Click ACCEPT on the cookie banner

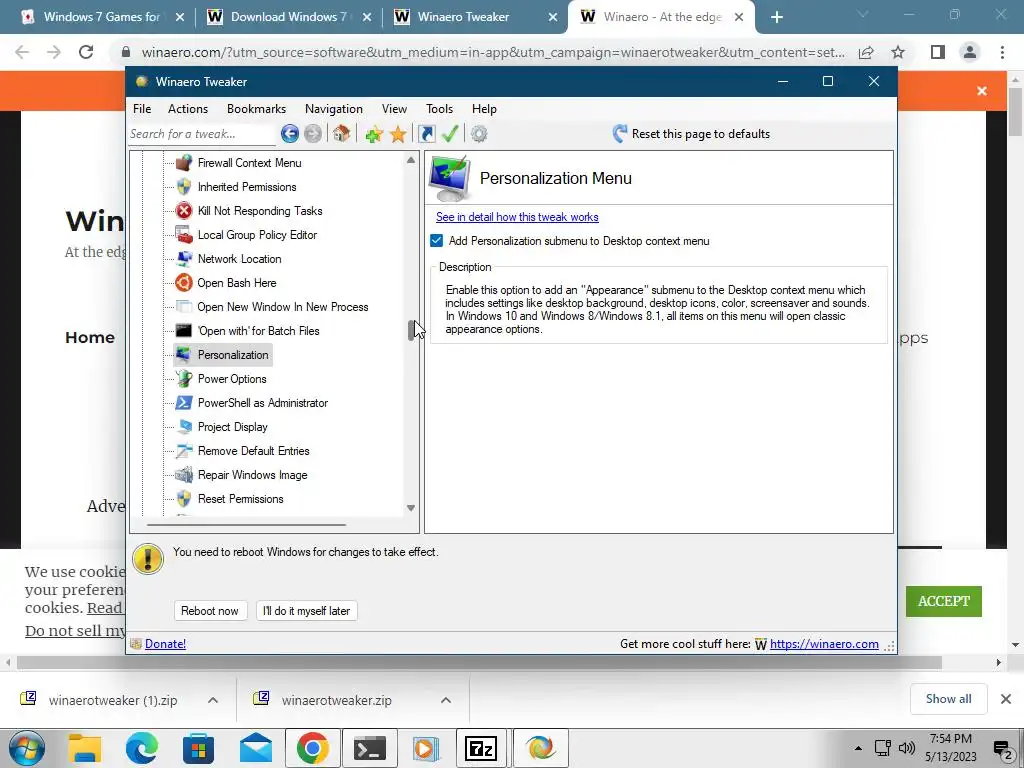(x=944, y=601)
